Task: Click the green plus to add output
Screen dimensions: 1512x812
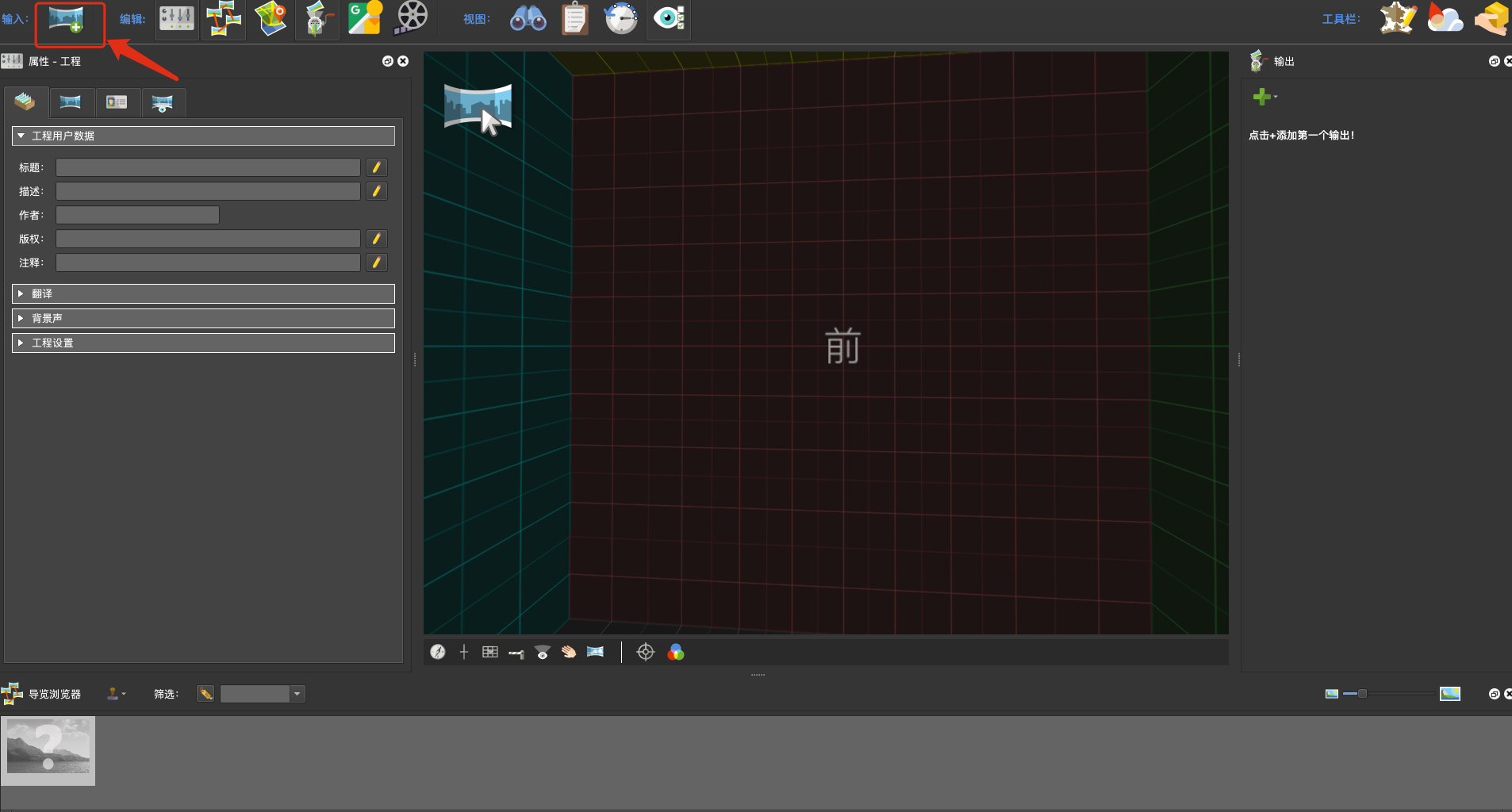Action: (x=1261, y=97)
